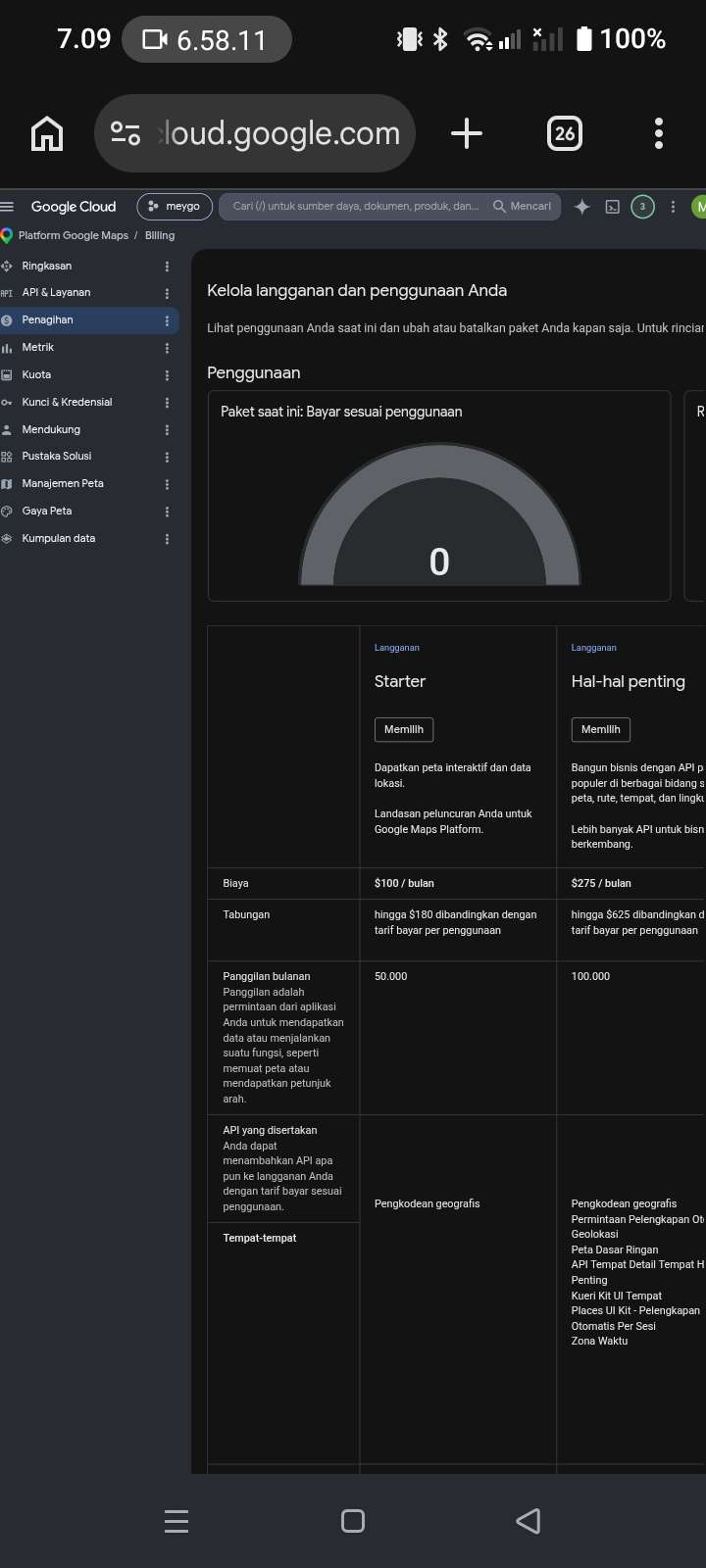Click the Mendukung row's three-dot icon
Screen dimensions: 706x1568
(167, 430)
